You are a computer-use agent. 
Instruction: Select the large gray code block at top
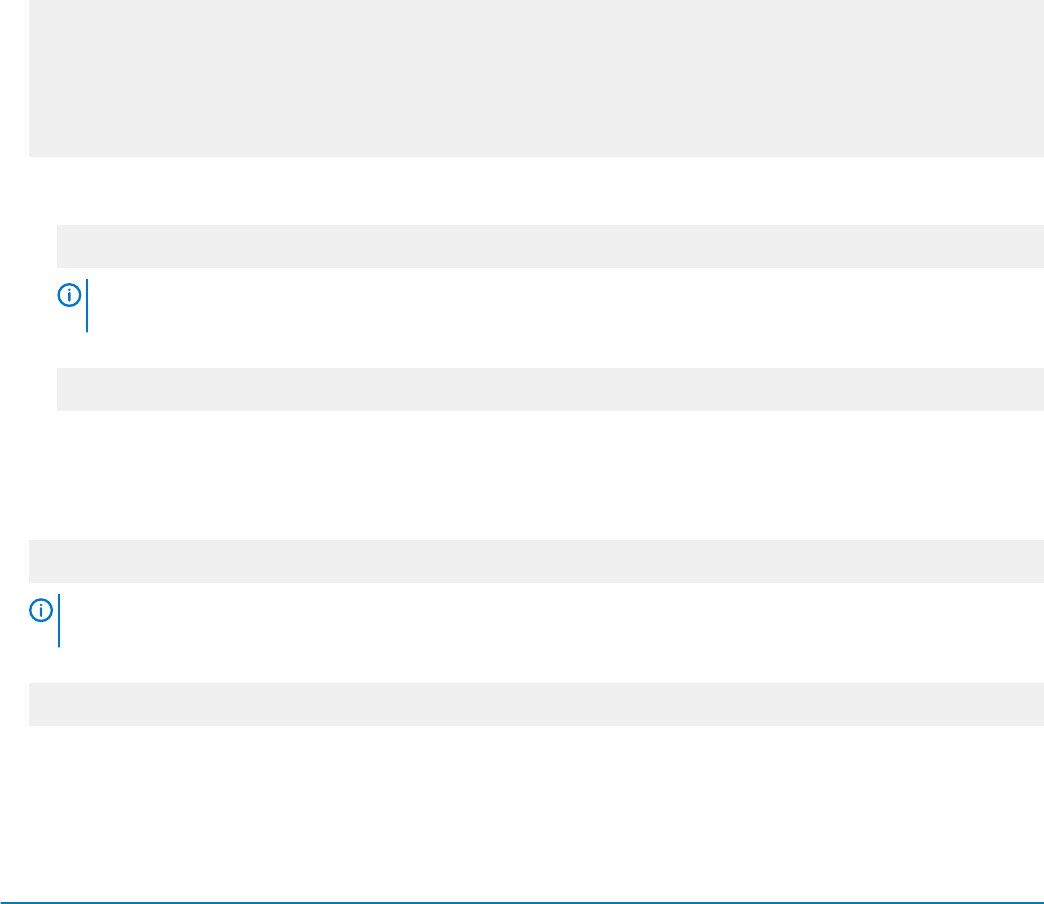[x=536, y=79]
